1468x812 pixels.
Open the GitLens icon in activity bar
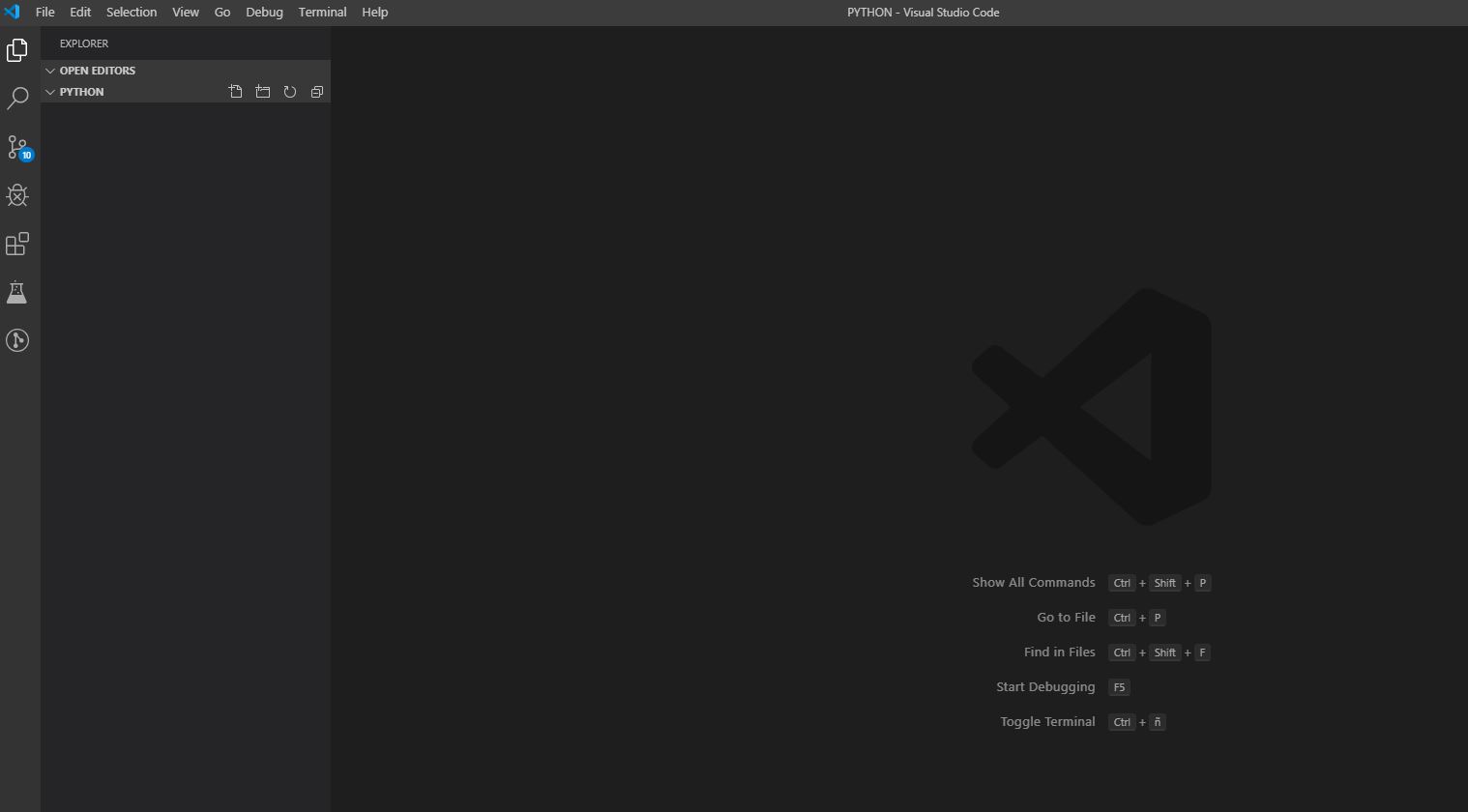tap(17, 340)
